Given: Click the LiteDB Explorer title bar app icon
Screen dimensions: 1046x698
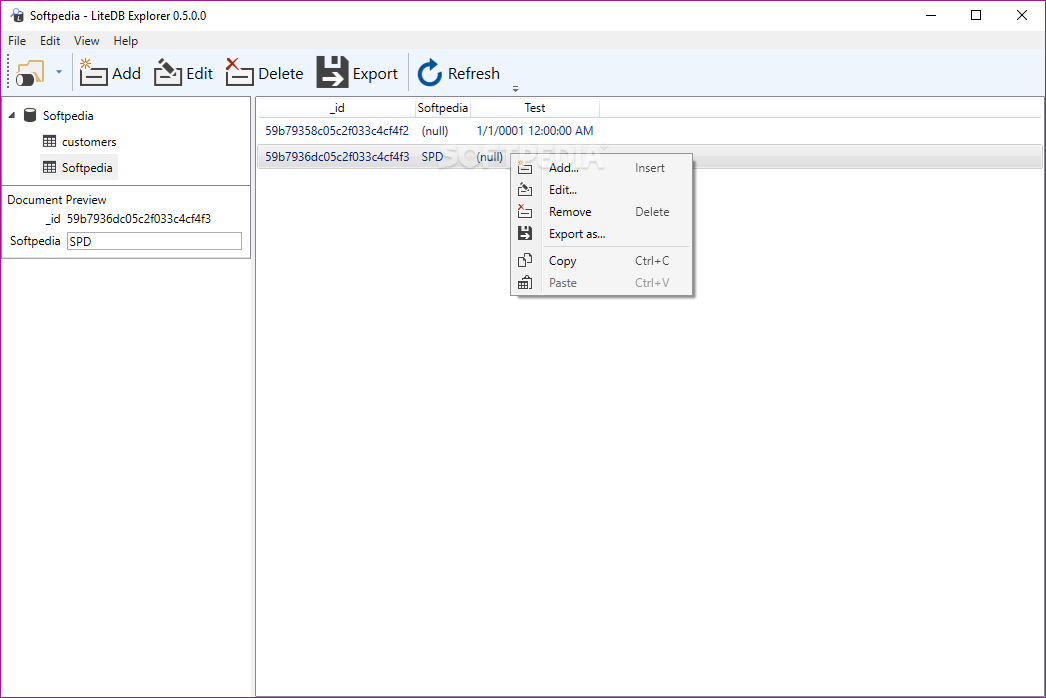Looking at the screenshot, I should point(17,15).
